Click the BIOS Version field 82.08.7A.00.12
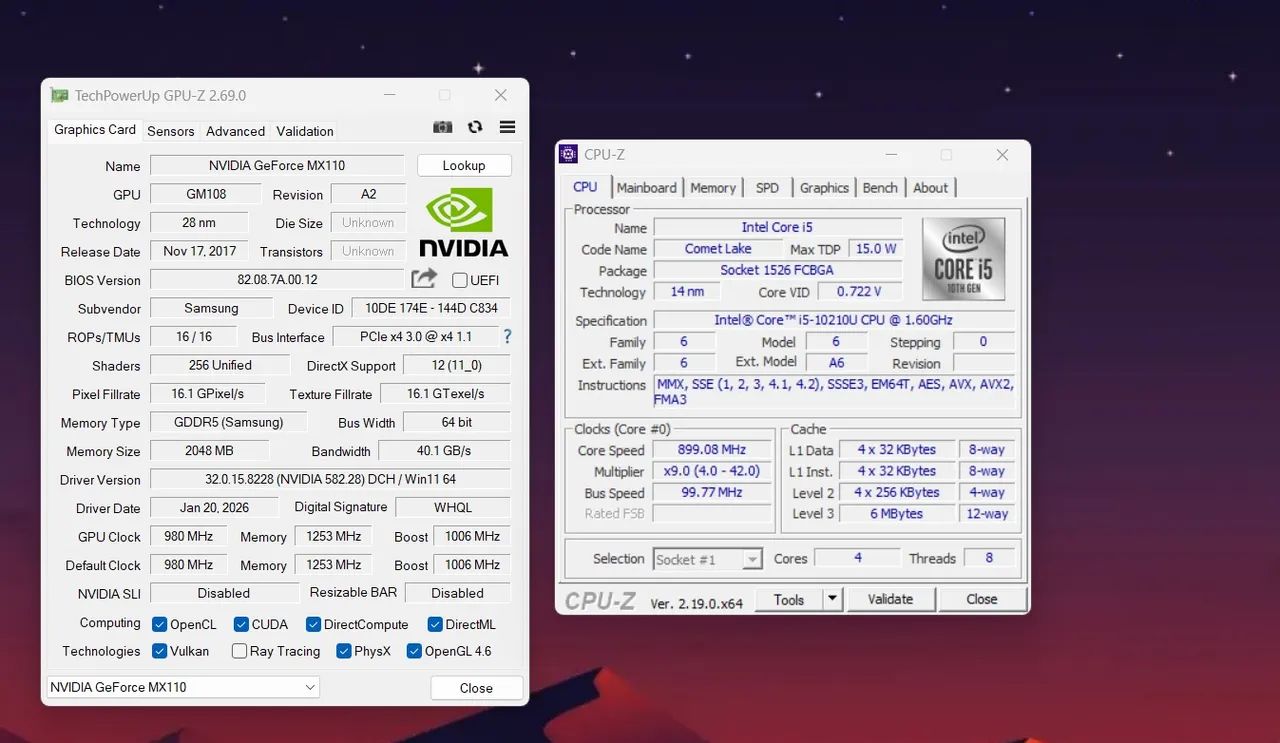Image resolution: width=1280 pixels, height=743 pixels. point(277,280)
